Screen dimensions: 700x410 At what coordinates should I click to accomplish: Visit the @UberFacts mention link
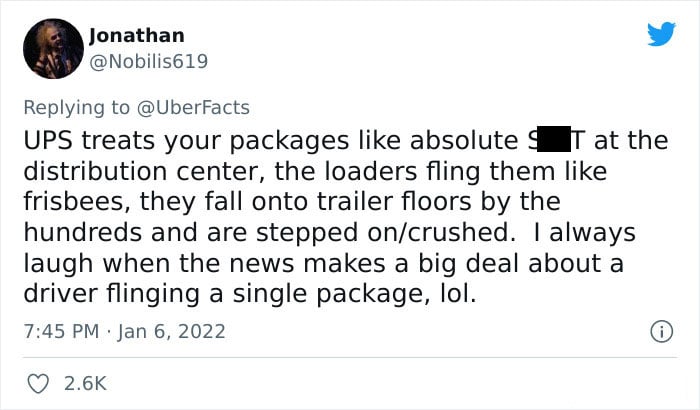193,108
